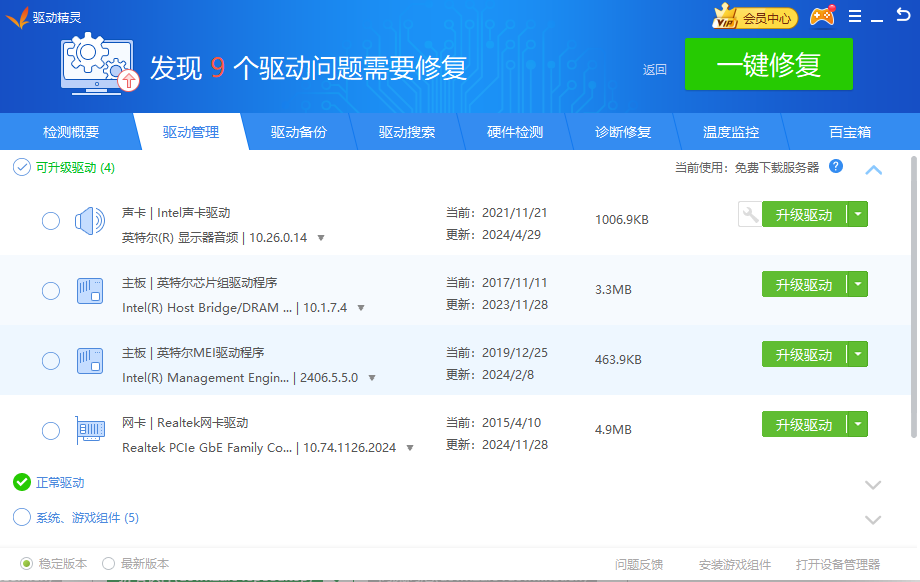
Task: Toggle the 可升级驱动 (4) select-all checkbox
Action: [21, 167]
